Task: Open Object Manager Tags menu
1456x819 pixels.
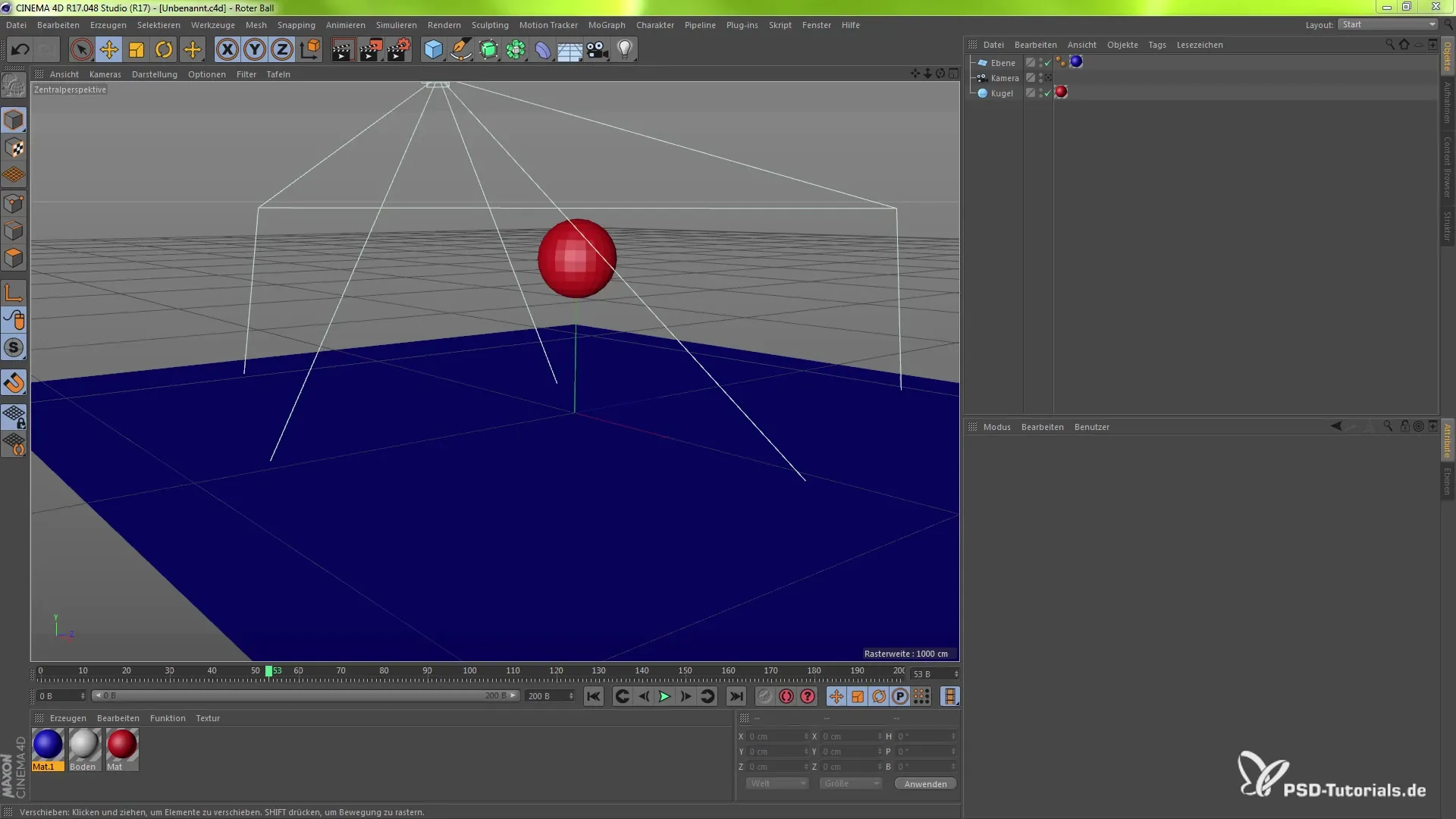Action: pos(1156,45)
